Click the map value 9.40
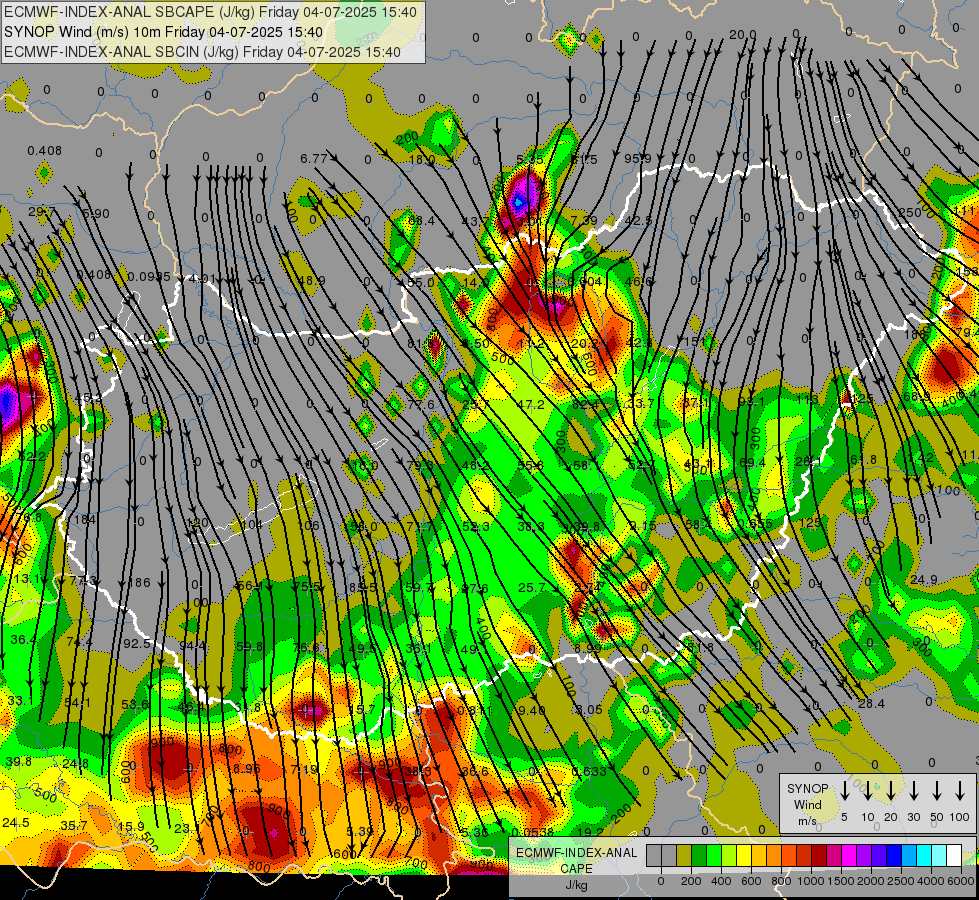This screenshot has height=900, width=979. [532, 710]
